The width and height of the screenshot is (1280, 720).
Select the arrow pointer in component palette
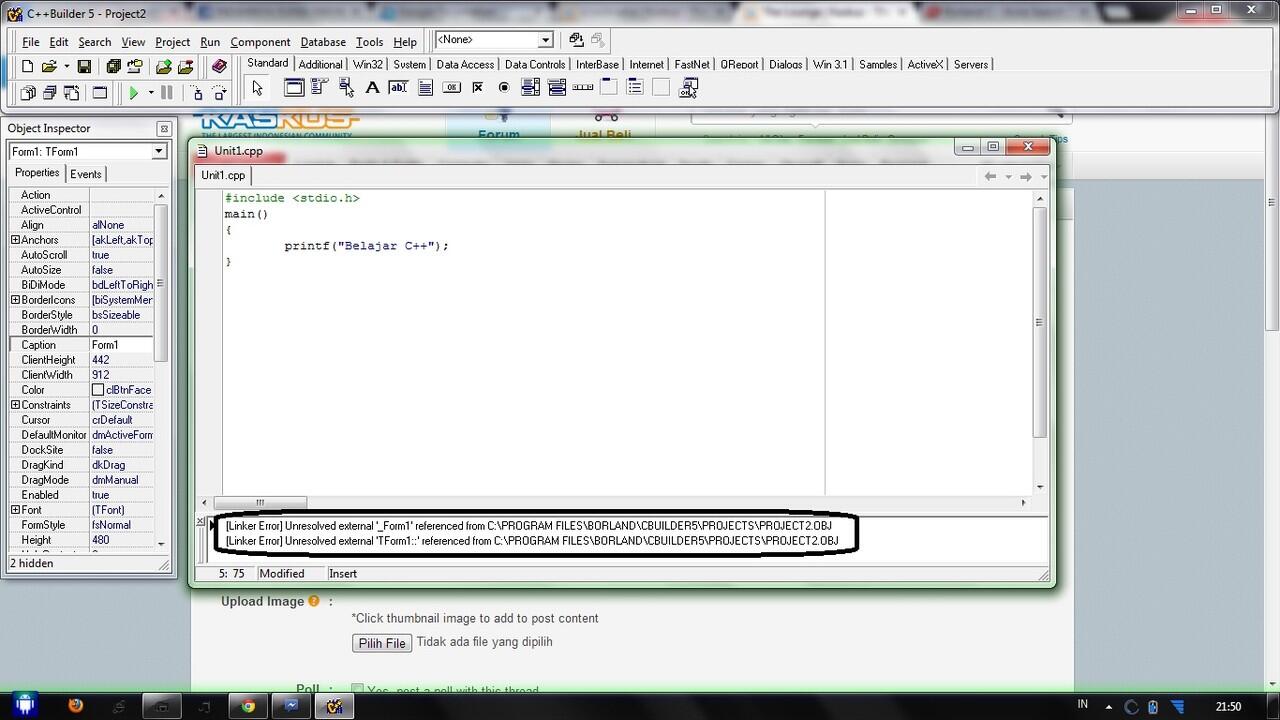pos(257,88)
